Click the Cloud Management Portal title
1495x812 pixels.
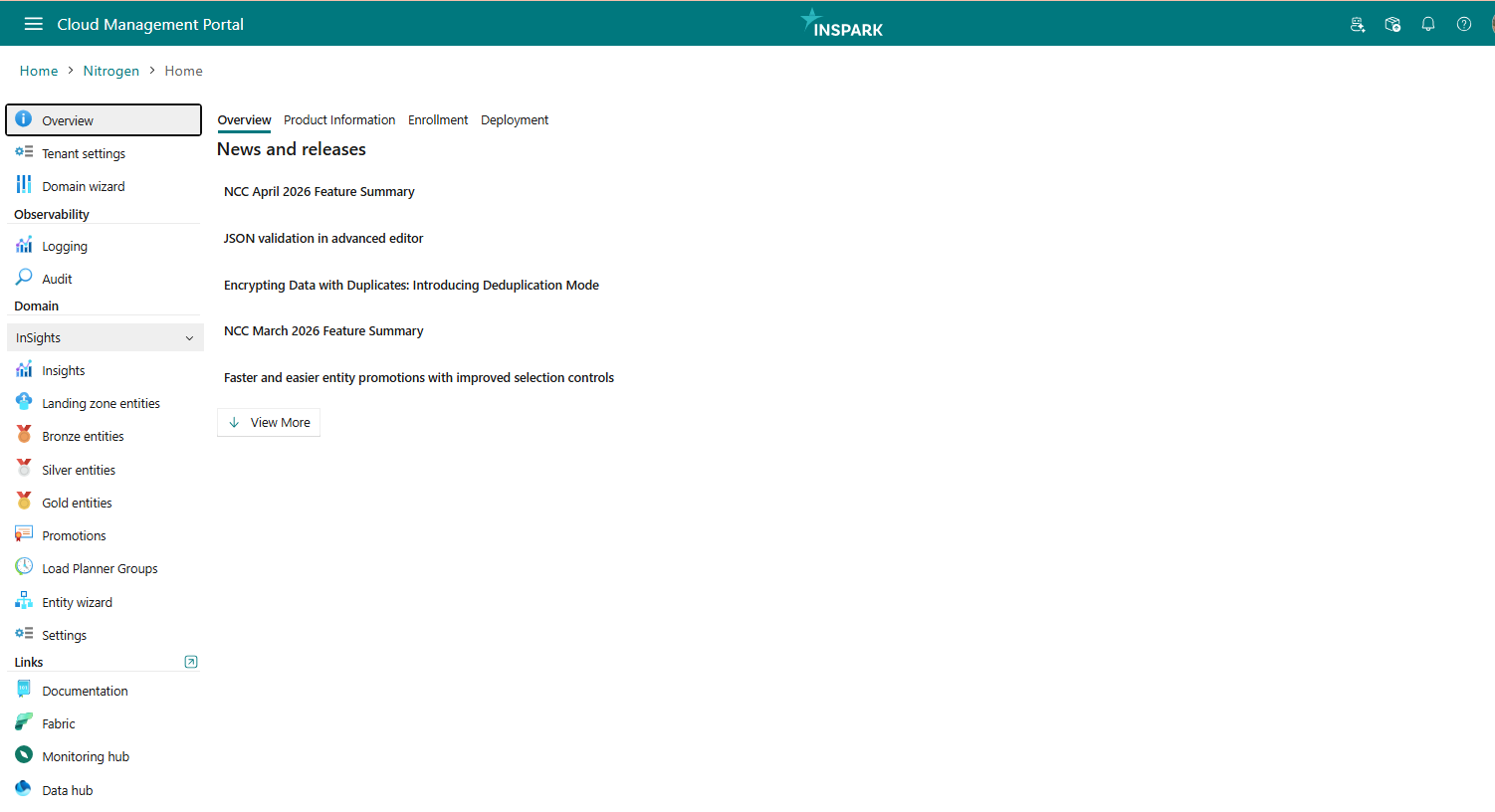(150, 25)
